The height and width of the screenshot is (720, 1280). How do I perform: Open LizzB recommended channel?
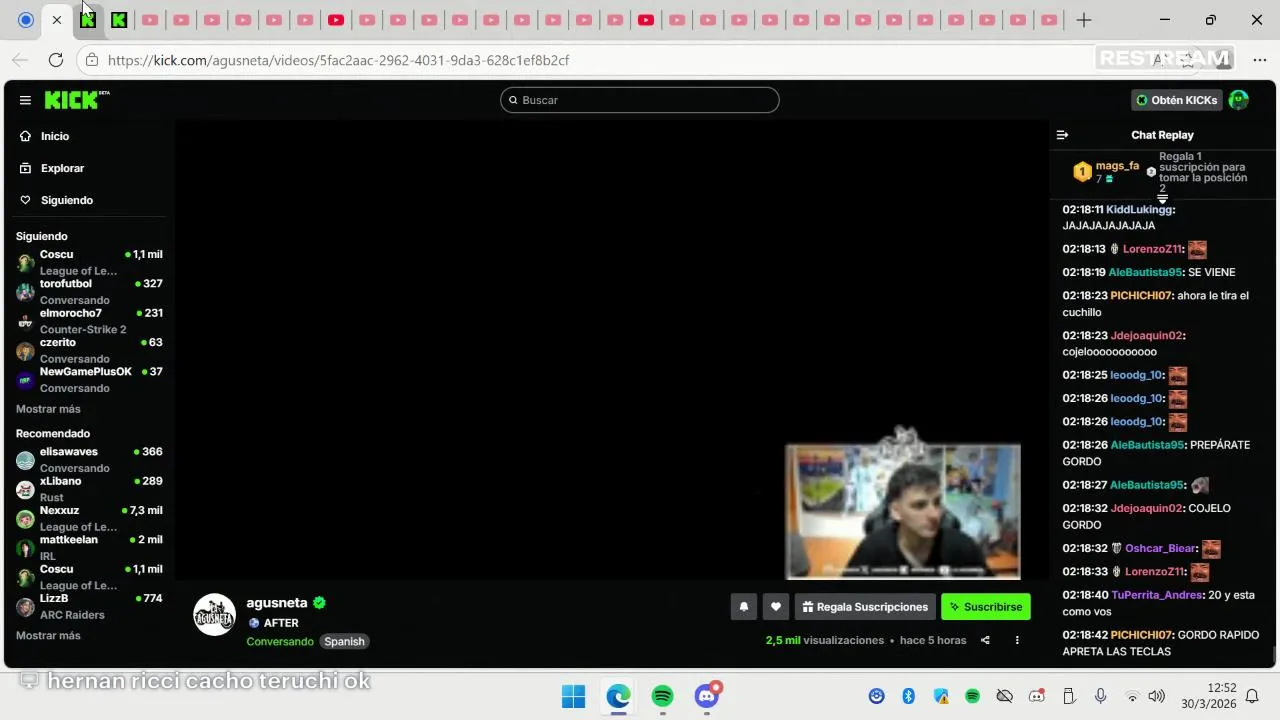coord(88,606)
